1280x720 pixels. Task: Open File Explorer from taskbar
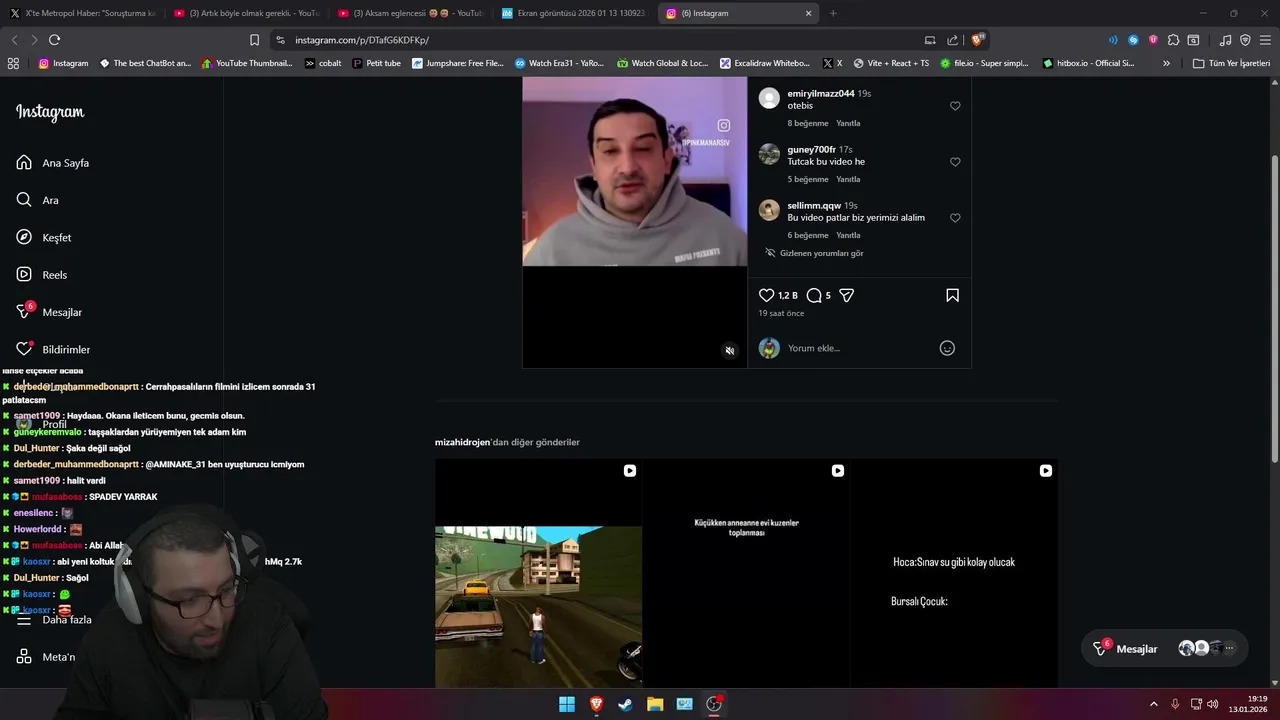pyautogui.click(x=655, y=704)
